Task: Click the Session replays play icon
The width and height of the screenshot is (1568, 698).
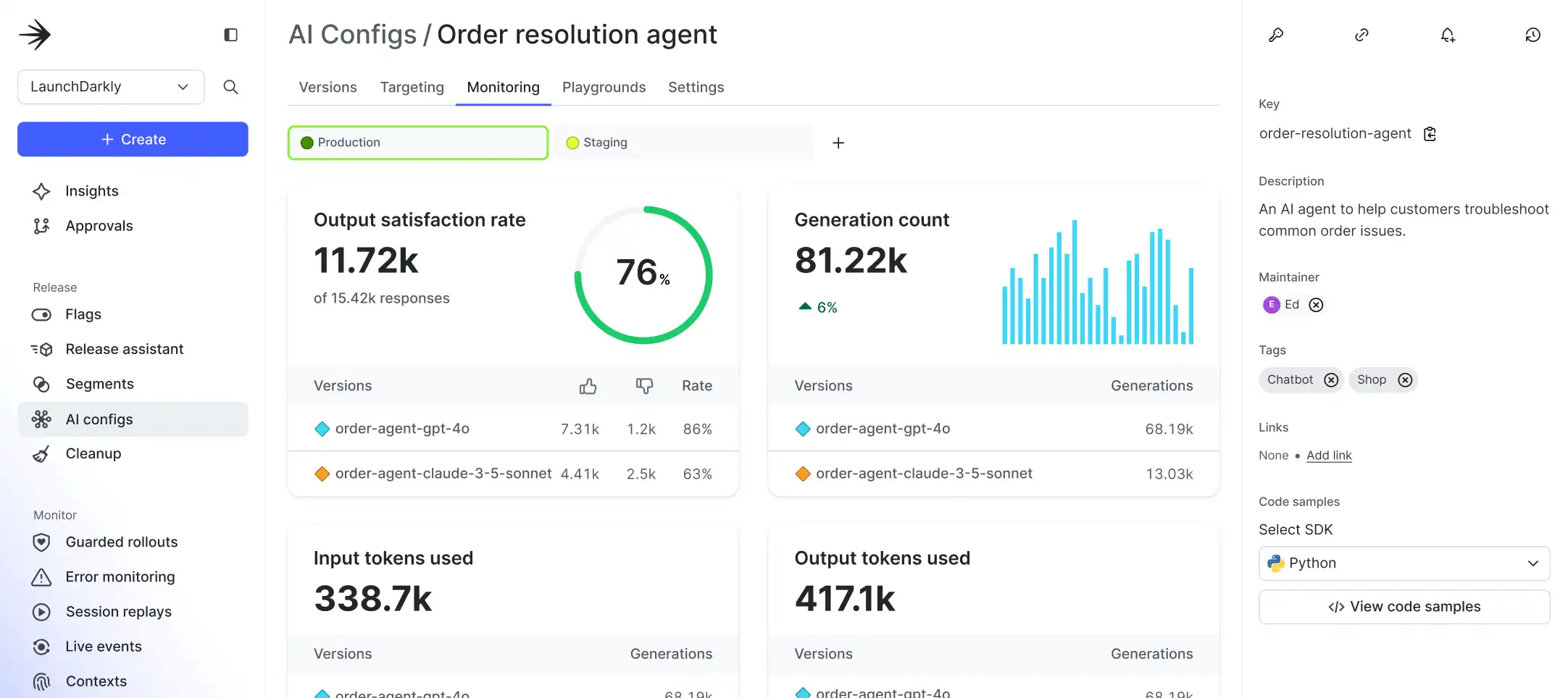Action: [x=41, y=612]
